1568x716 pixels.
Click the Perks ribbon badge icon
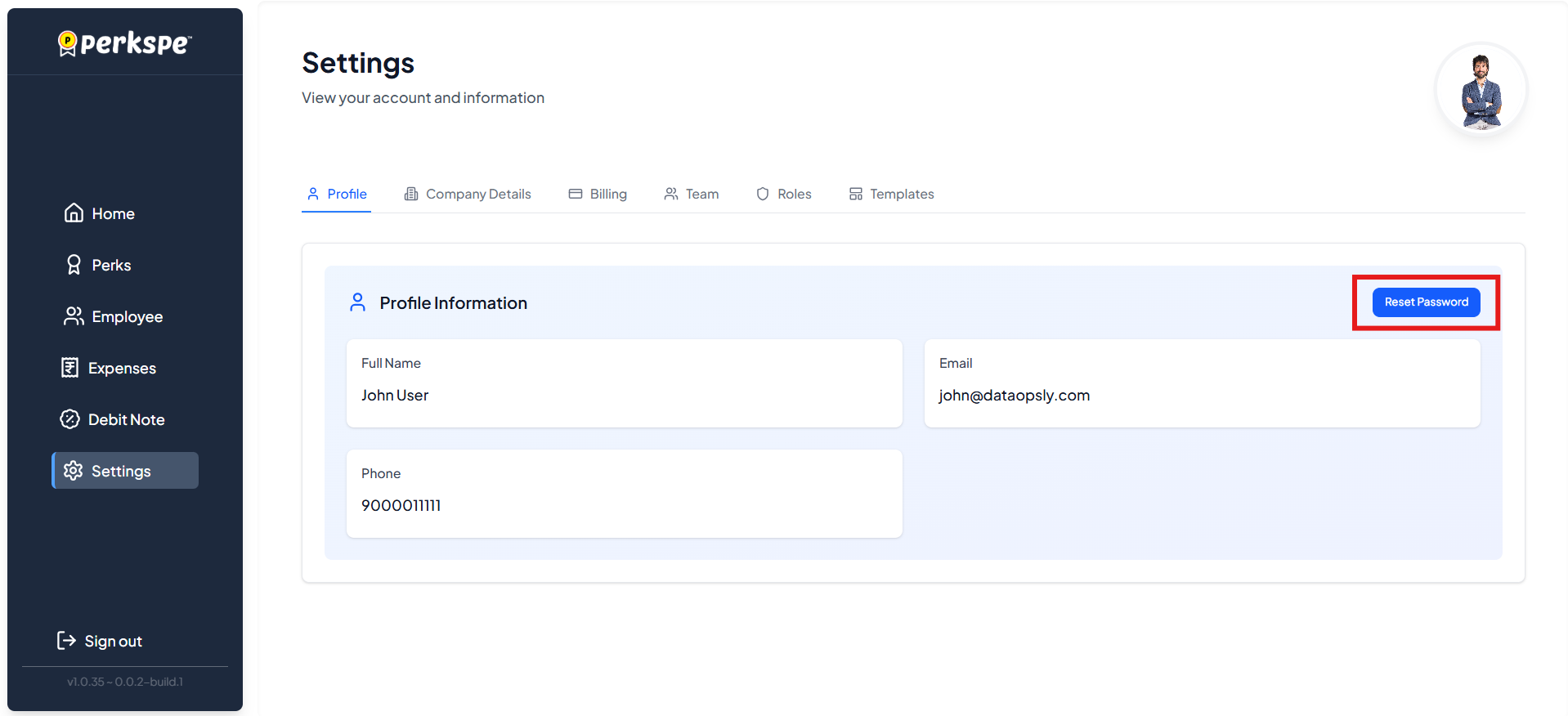74,265
